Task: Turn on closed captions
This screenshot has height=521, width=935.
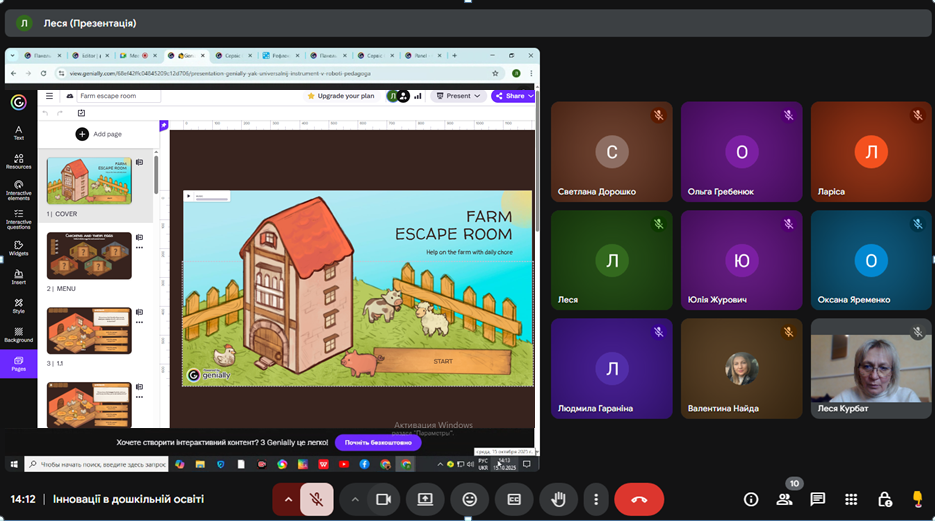Action: [514, 499]
